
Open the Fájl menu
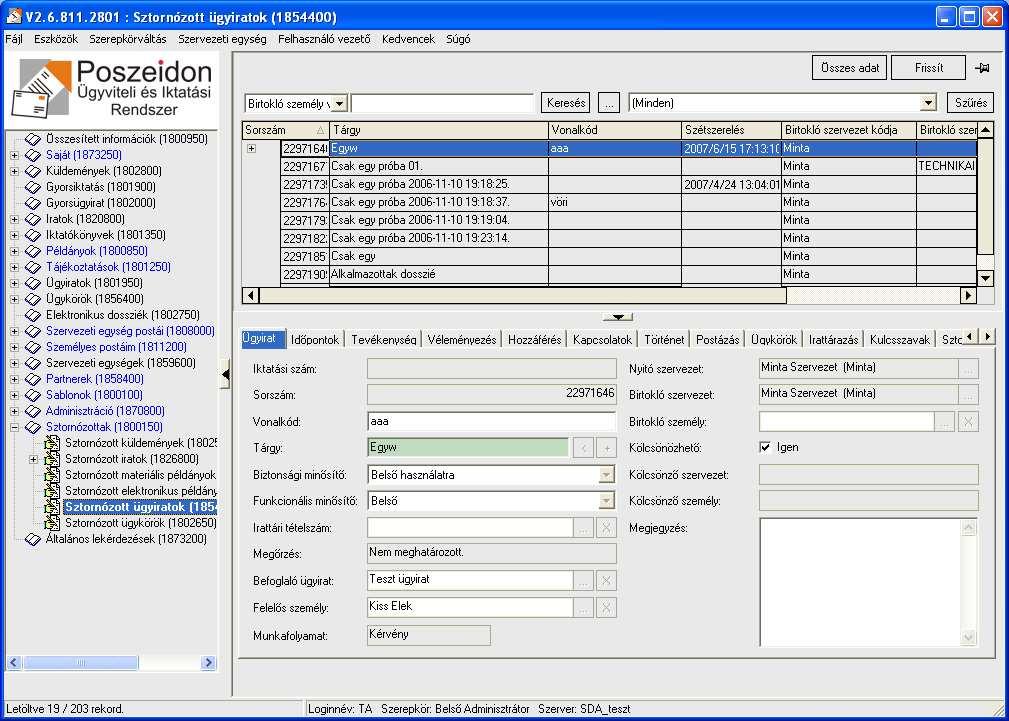(14, 39)
